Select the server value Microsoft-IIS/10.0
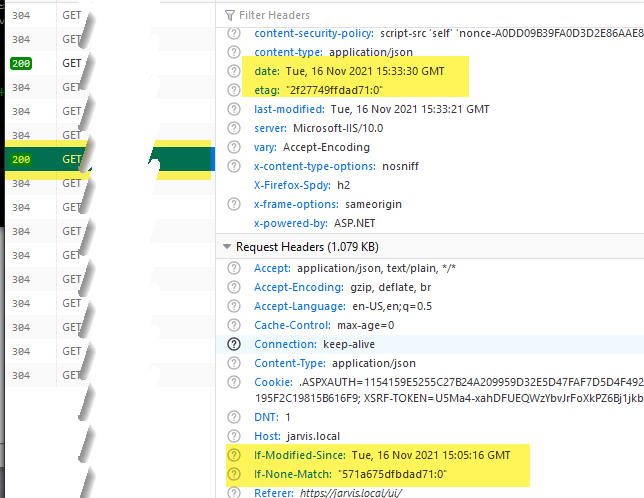 [338, 128]
